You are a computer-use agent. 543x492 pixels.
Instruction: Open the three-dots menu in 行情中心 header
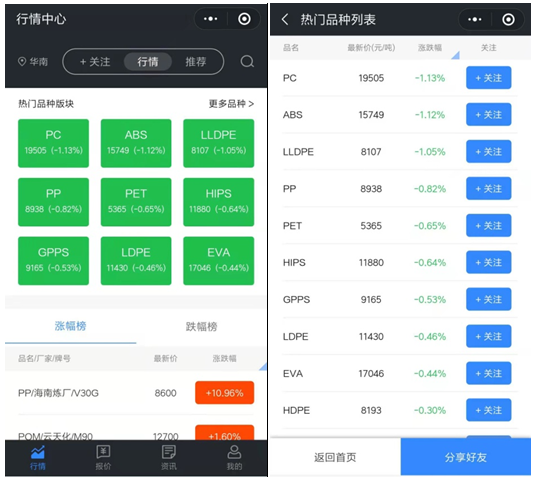click(x=211, y=19)
